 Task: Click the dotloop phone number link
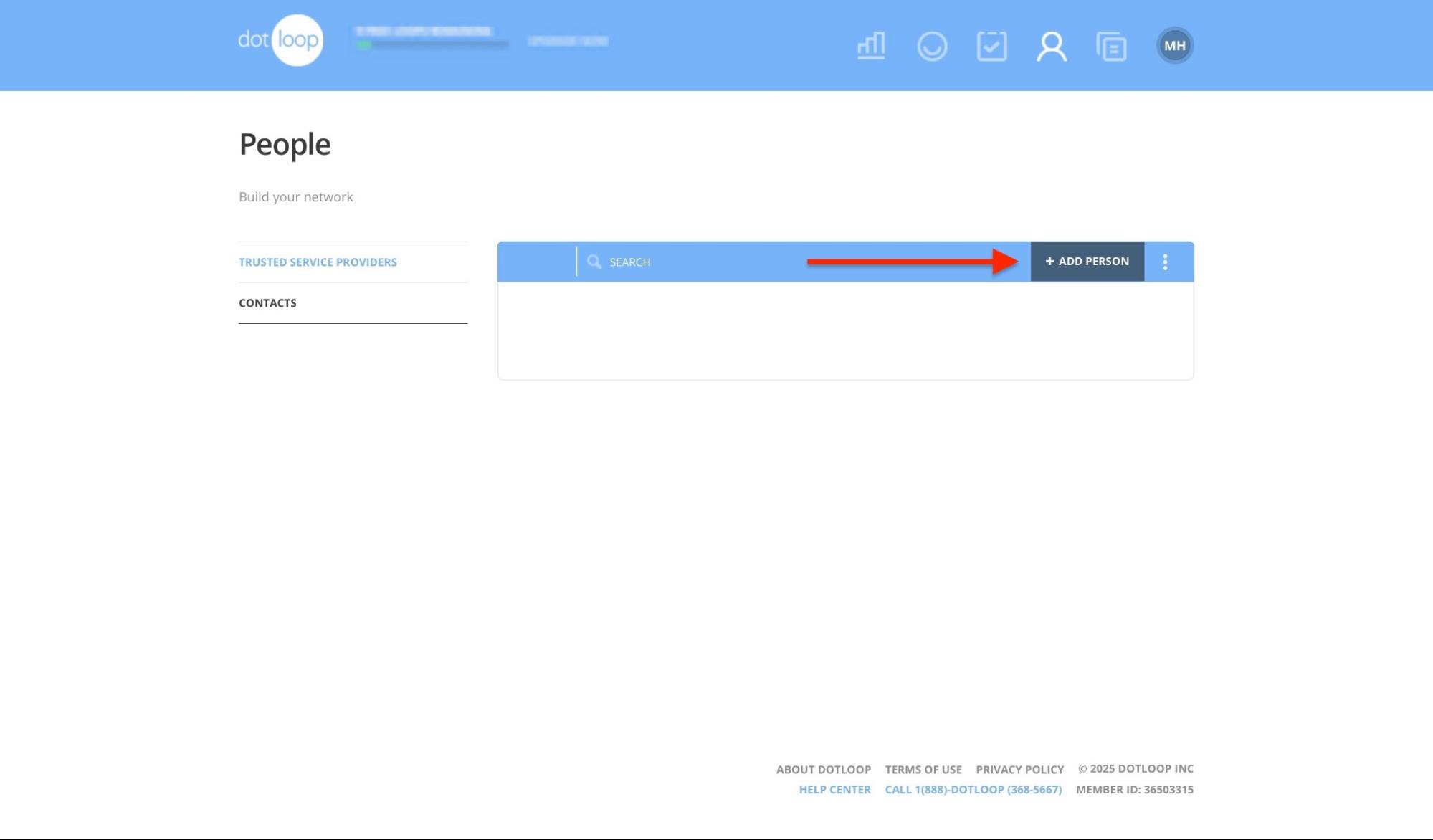pyautogui.click(x=973, y=789)
